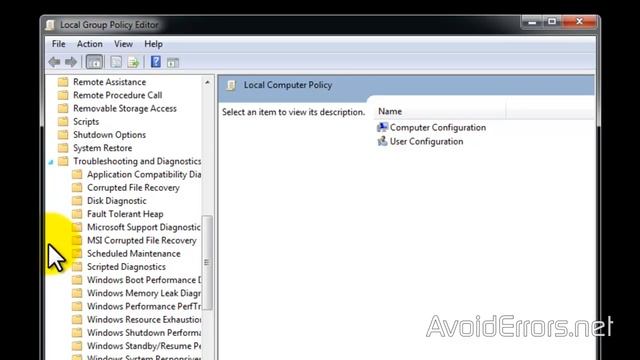Click the tree pane scrollbar thumb

click(x=207, y=262)
